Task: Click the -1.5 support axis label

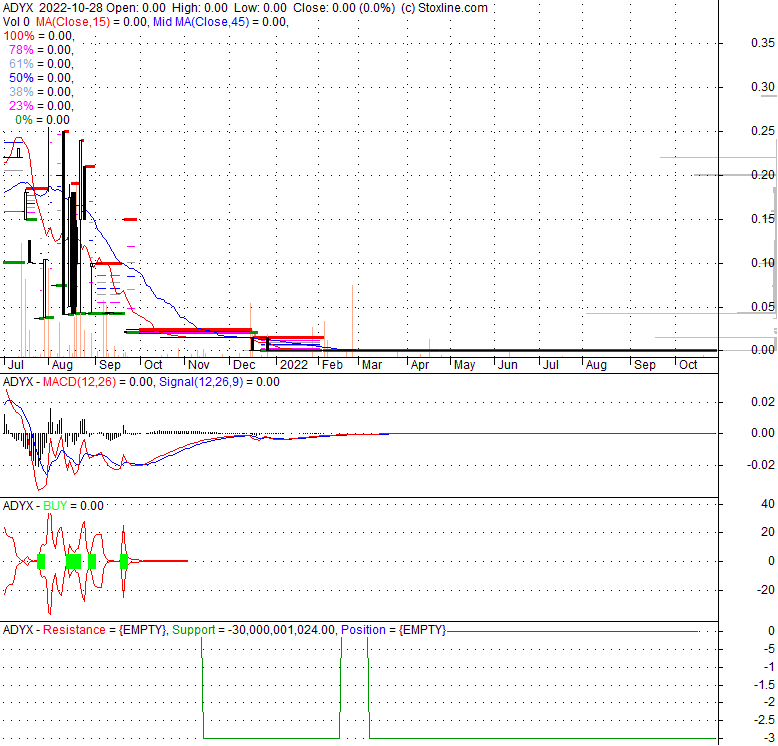Action: 764,685
